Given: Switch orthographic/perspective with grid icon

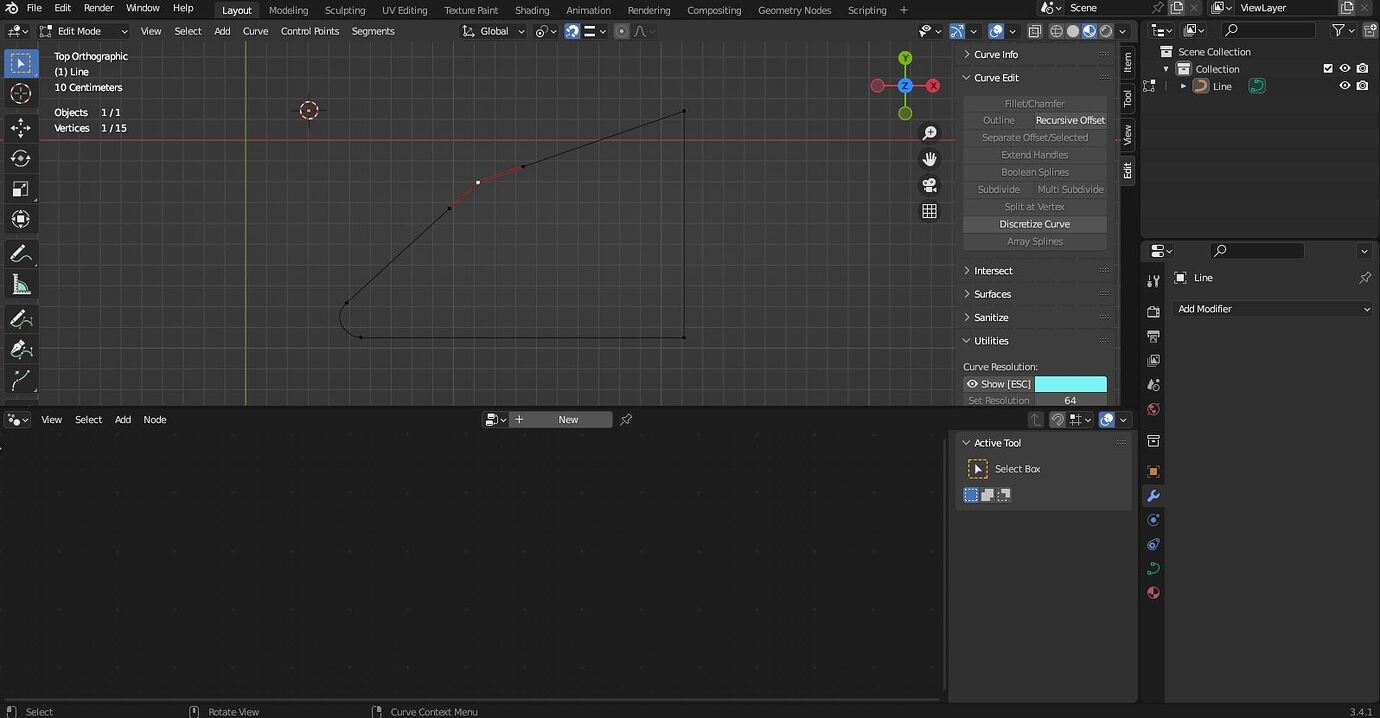Looking at the screenshot, I should pyautogui.click(x=930, y=211).
